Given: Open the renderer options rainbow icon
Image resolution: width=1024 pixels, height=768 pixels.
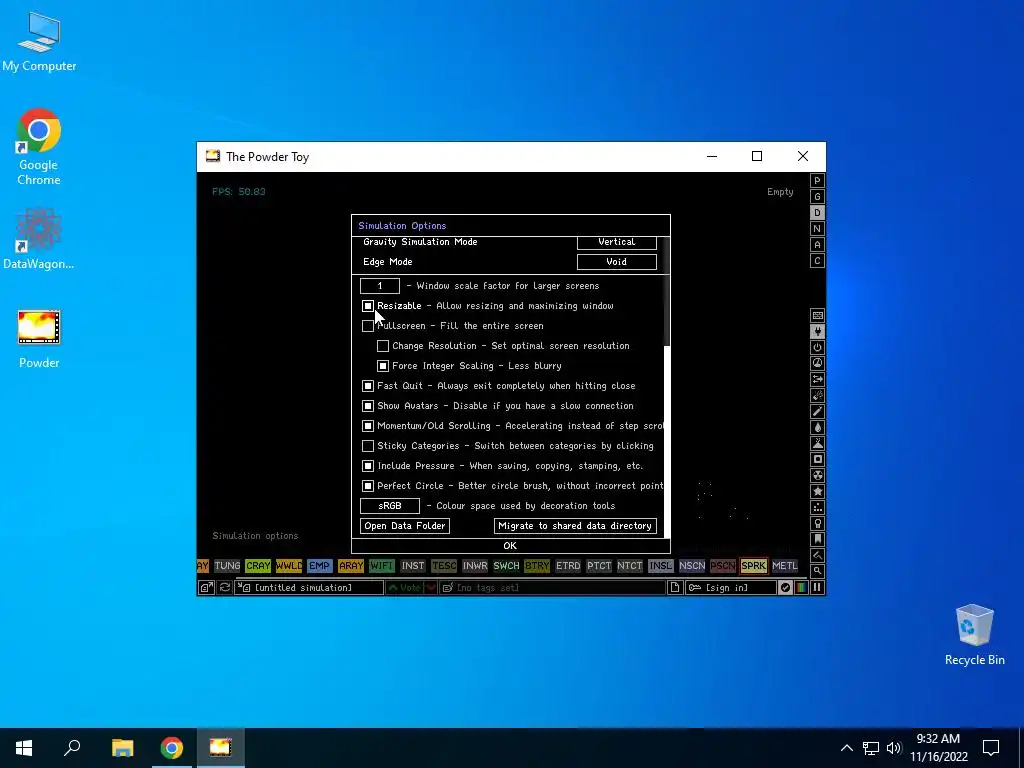Looking at the screenshot, I should [x=801, y=588].
